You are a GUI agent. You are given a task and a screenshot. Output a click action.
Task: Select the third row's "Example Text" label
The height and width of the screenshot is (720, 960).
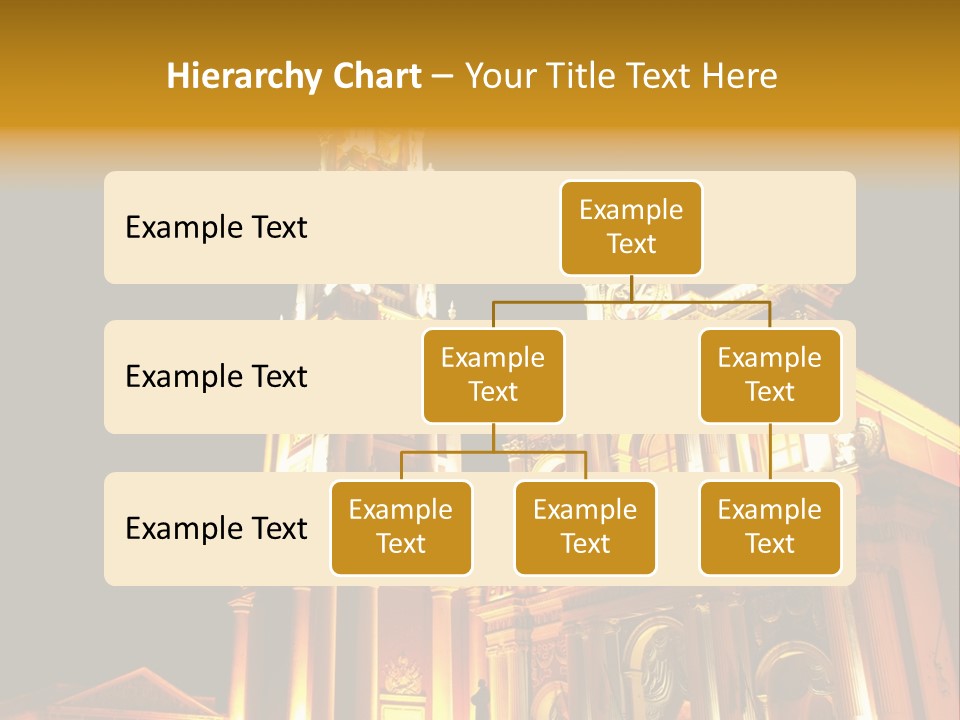pyautogui.click(x=216, y=528)
